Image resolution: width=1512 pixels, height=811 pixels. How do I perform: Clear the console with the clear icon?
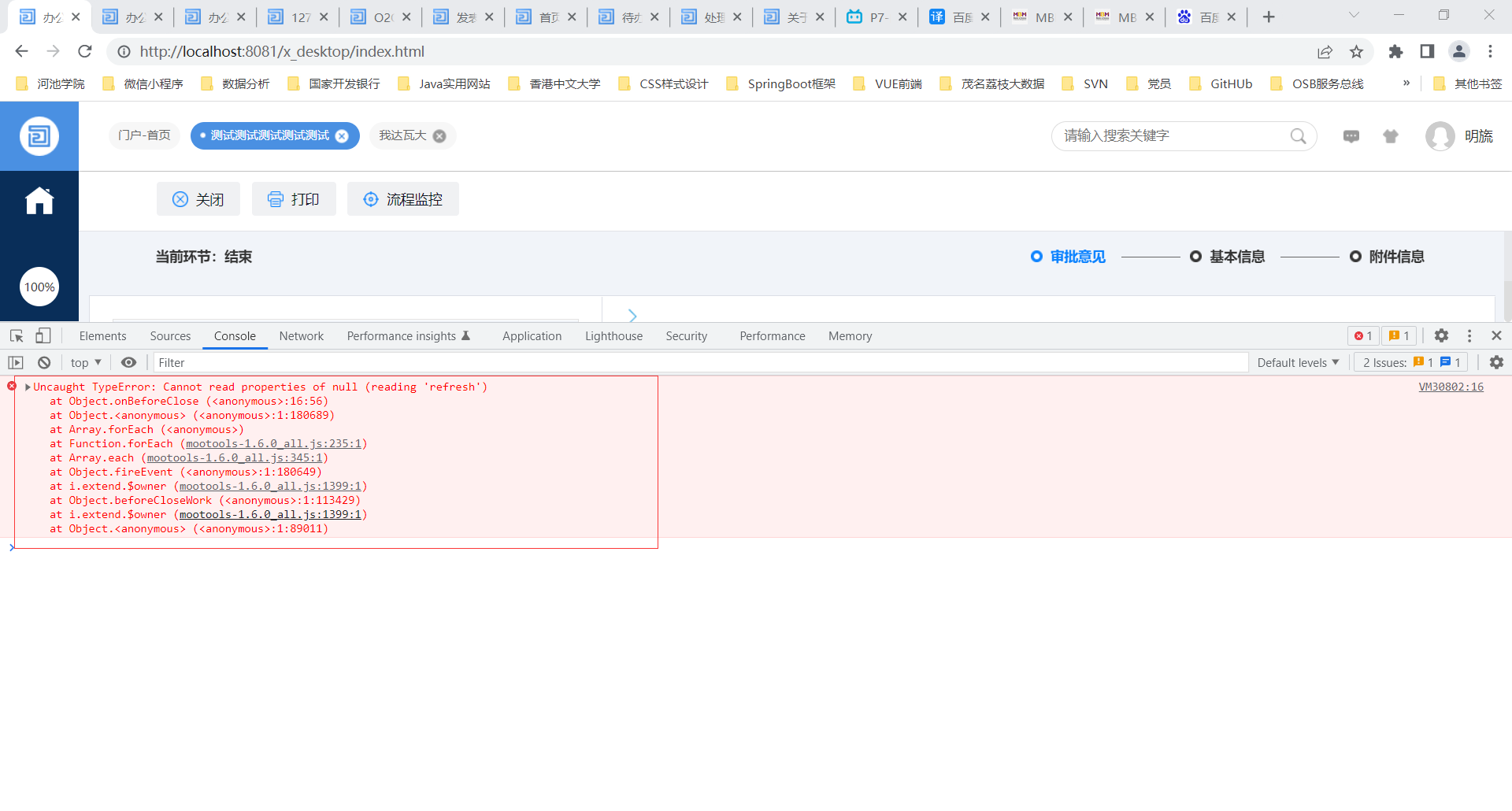[x=44, y=362]
